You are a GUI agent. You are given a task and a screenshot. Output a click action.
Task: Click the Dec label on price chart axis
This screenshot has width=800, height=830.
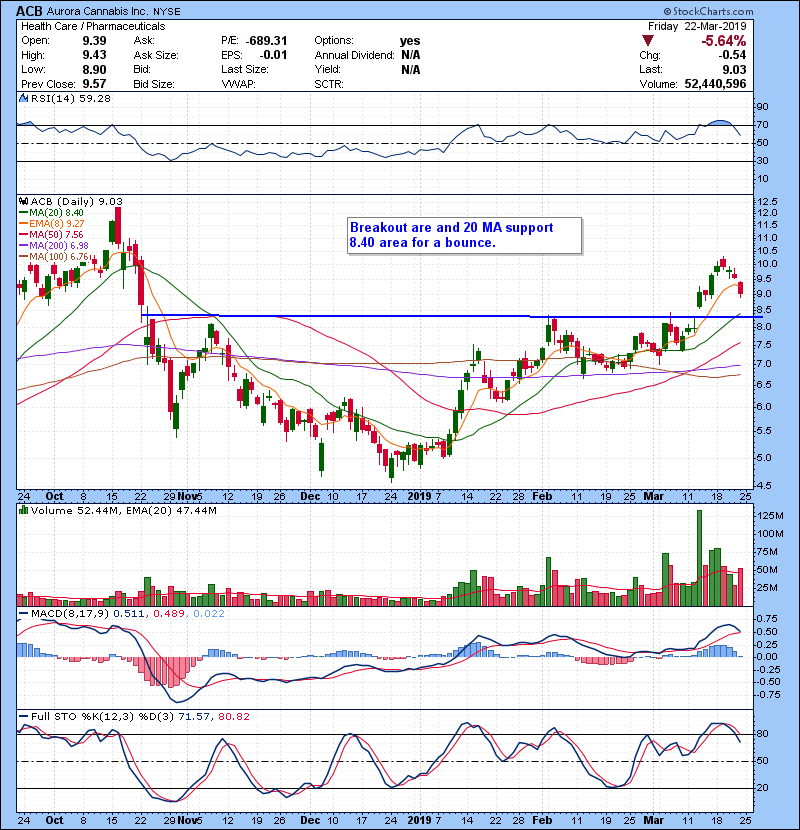[310, 497]
